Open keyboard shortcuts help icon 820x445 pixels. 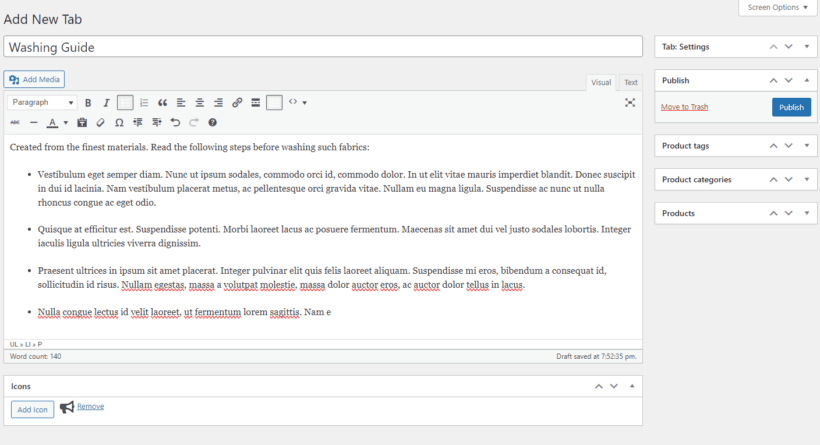coord(212,123)
